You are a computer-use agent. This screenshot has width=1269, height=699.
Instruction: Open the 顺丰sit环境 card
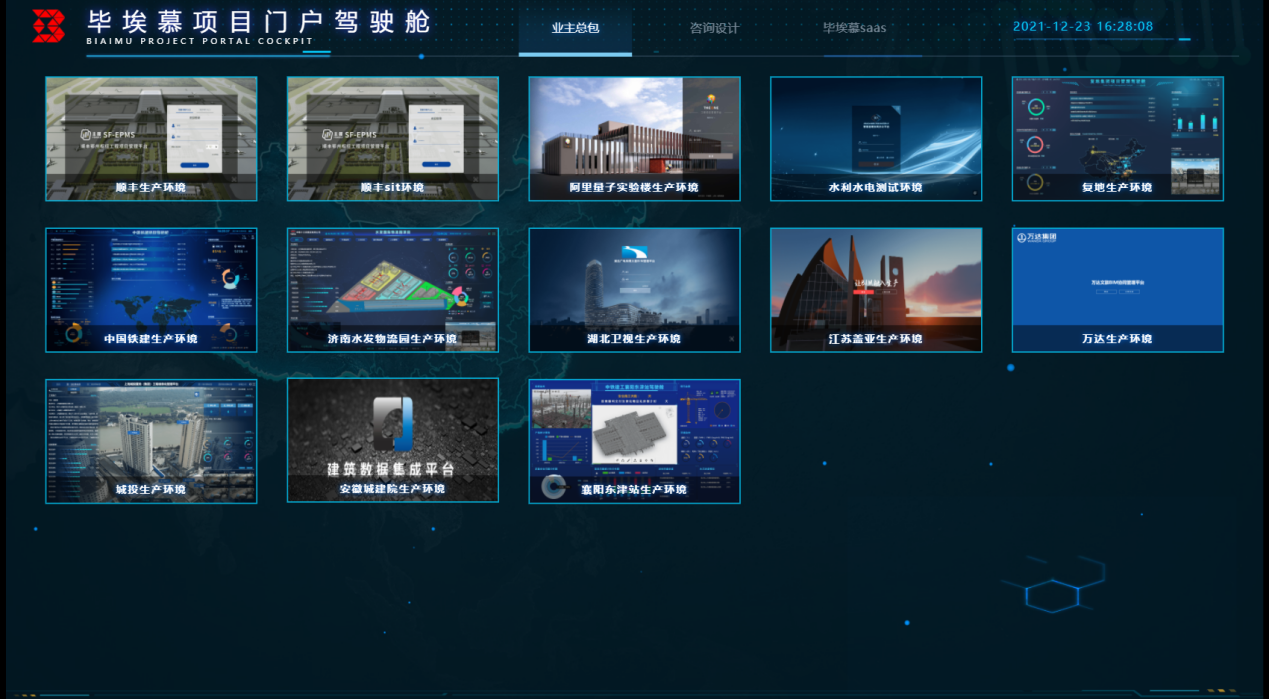coord(393,139)
